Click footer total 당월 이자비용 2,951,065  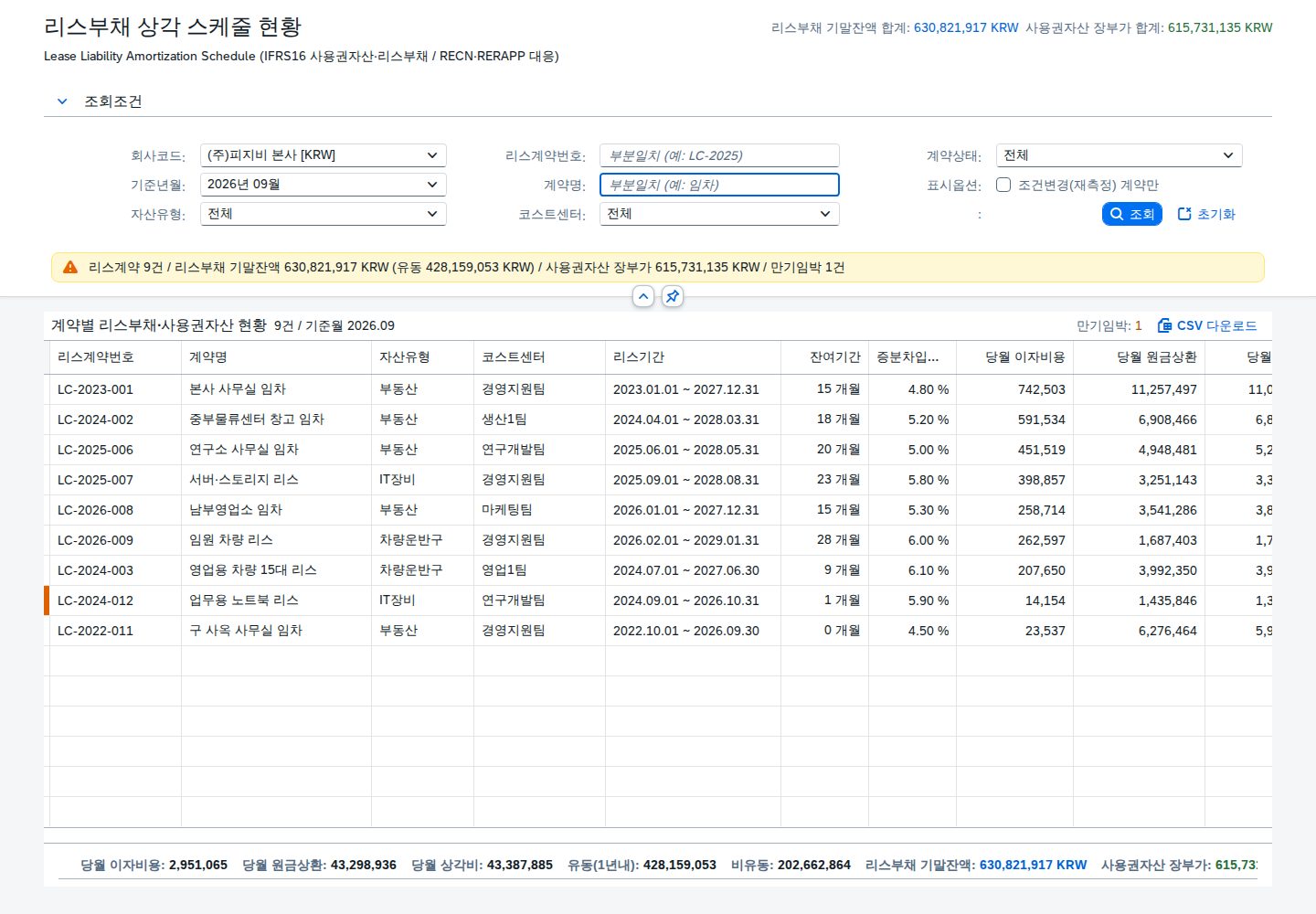coord(154,865)
